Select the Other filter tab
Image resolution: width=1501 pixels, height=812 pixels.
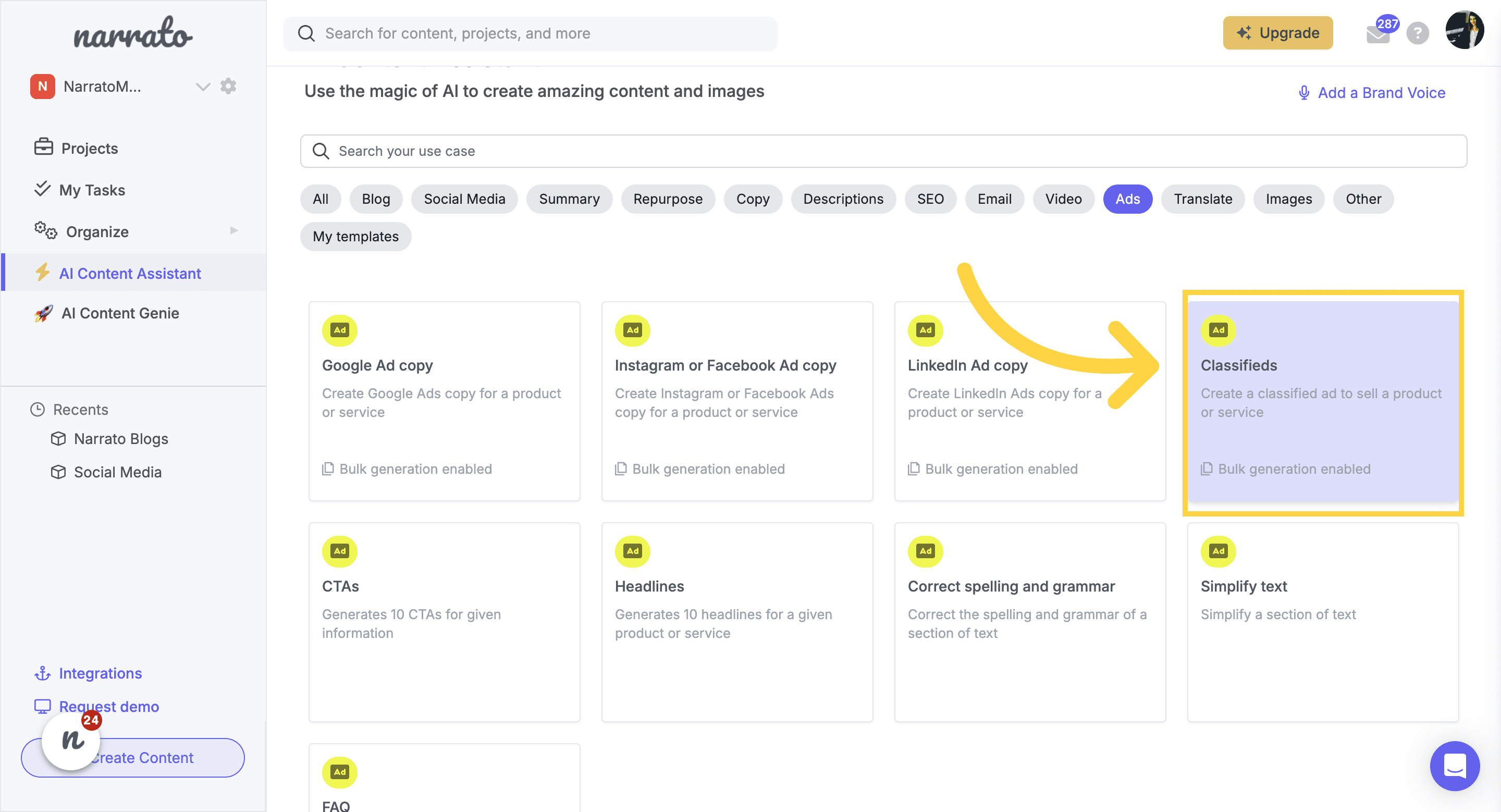click(1363, 199)
